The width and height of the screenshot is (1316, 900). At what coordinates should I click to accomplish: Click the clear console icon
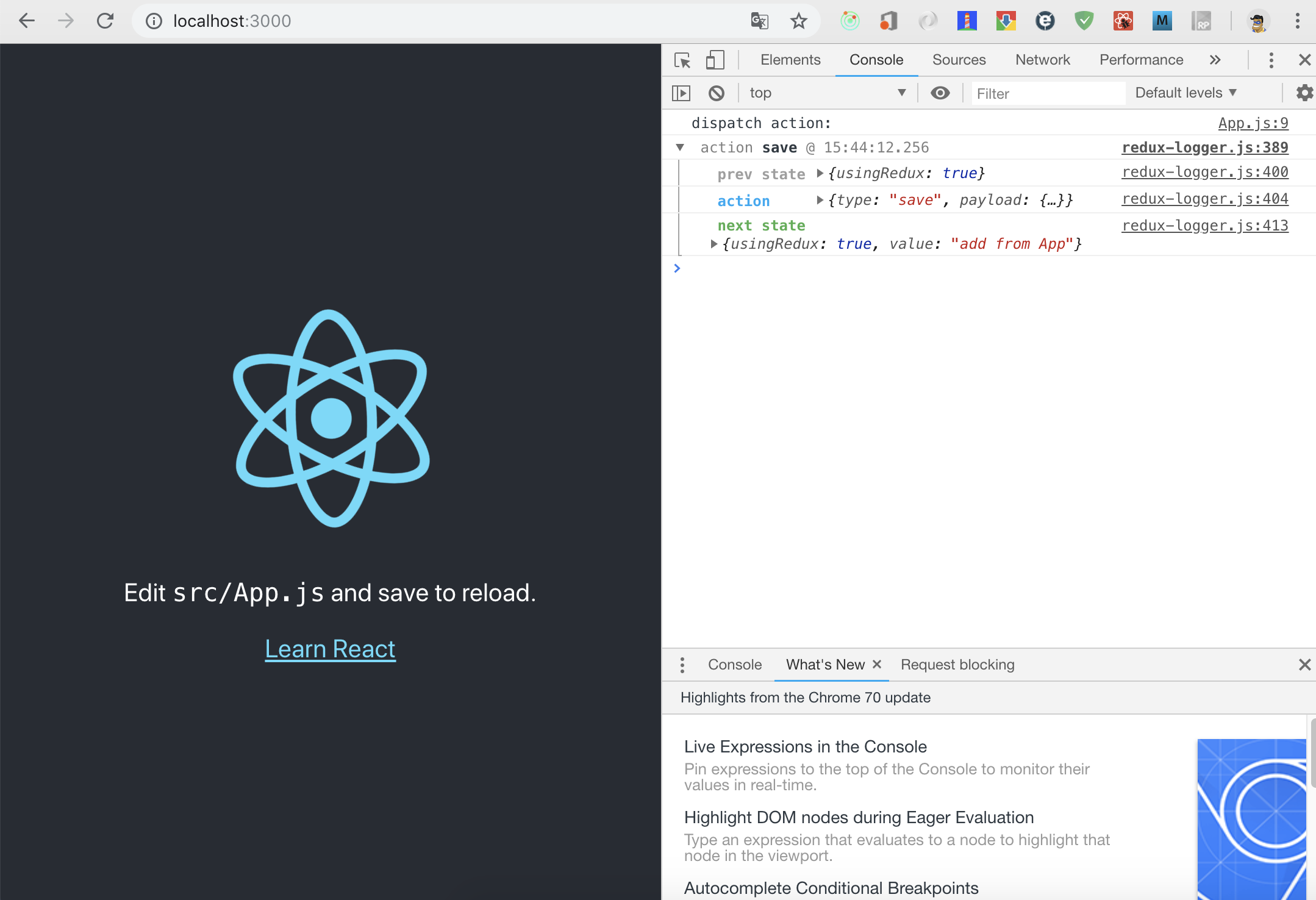[x=717, y=93]
